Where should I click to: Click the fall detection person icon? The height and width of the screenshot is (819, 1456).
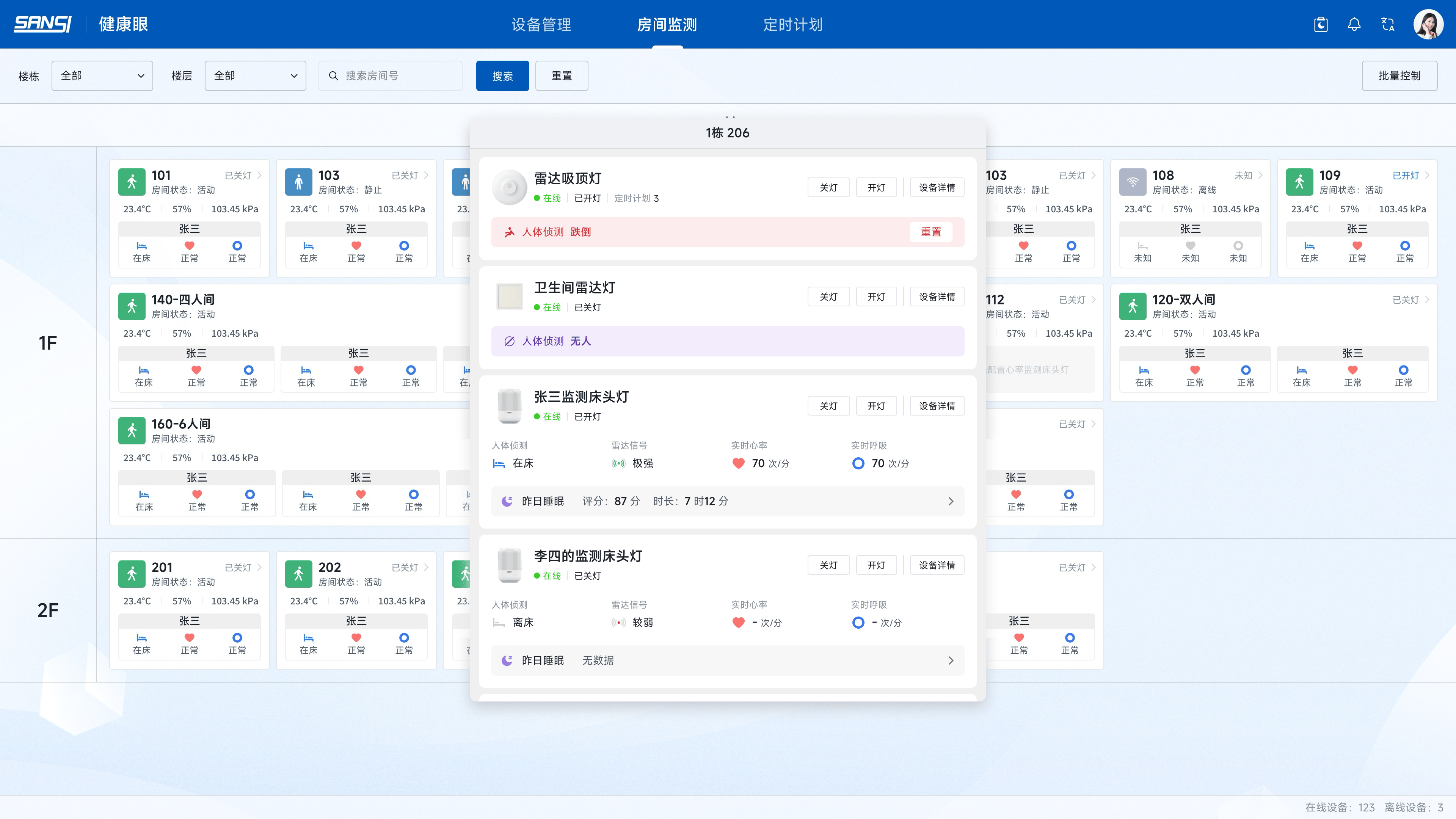[509, 232]
